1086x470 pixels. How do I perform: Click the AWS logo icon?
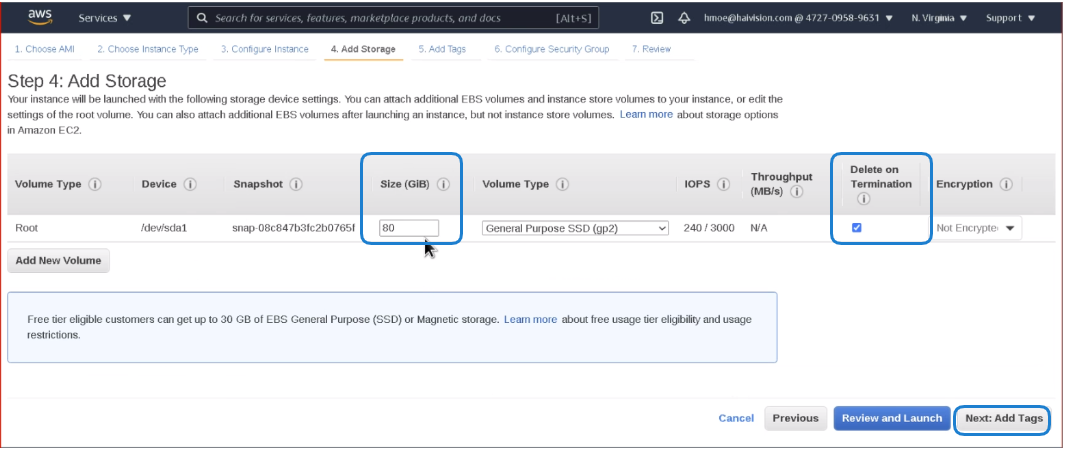(x=39, y=17)
